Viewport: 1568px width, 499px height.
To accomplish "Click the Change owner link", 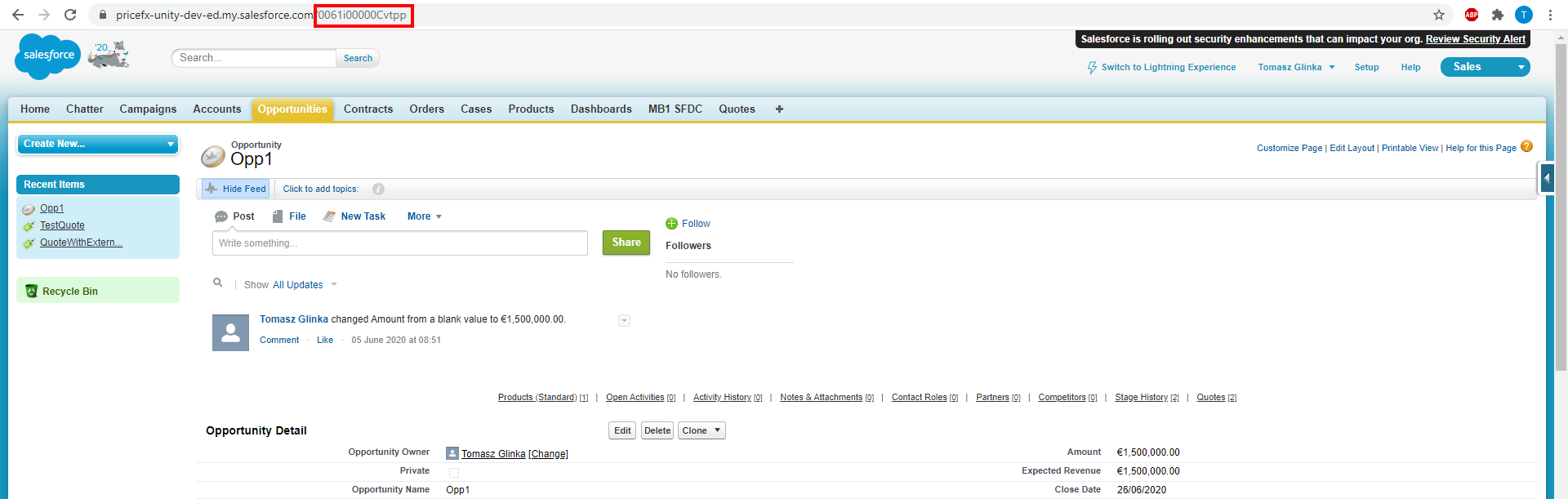I will point(549,454).
